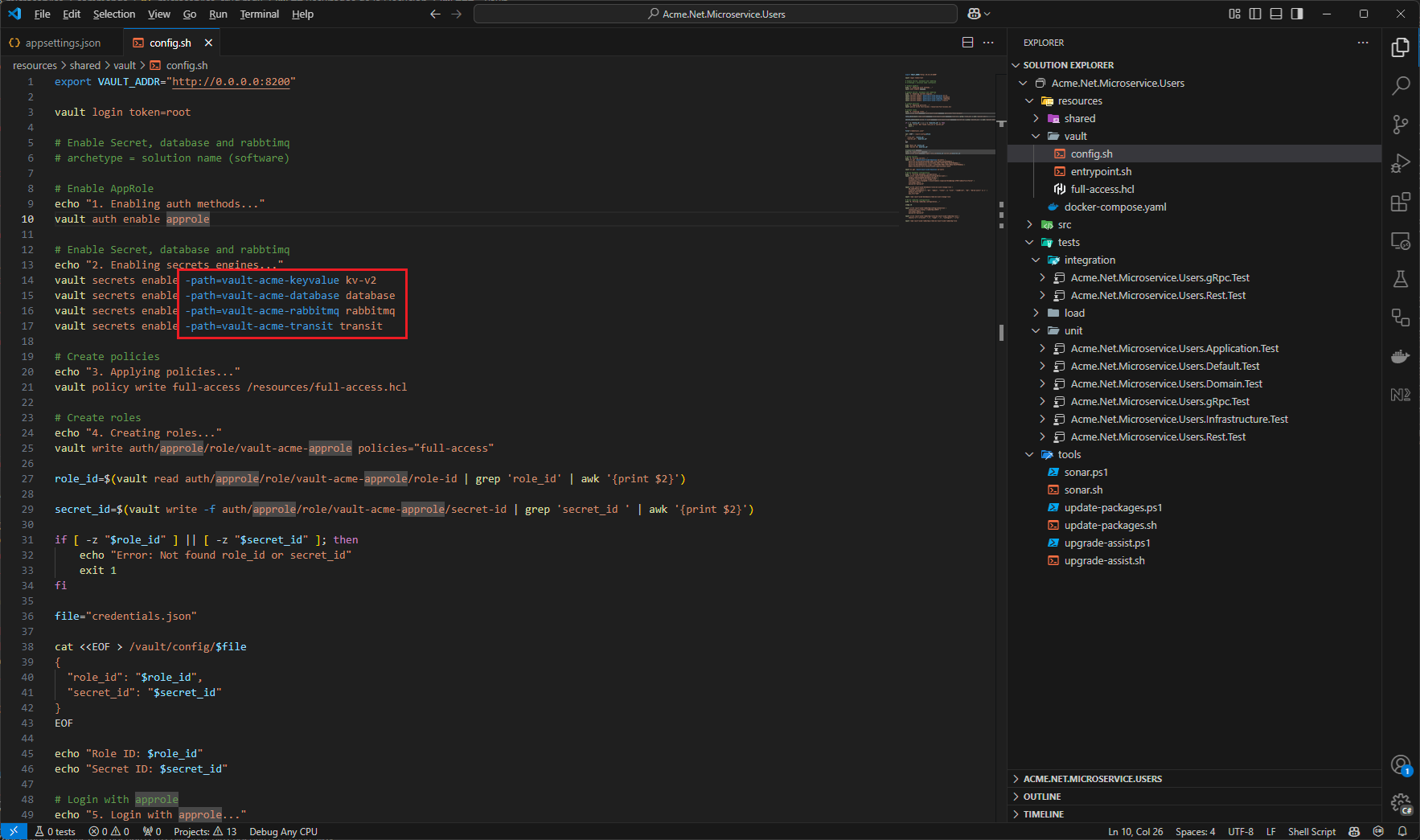Expand the load folder
1420x840 pixels.
[x=1036, y=313]
